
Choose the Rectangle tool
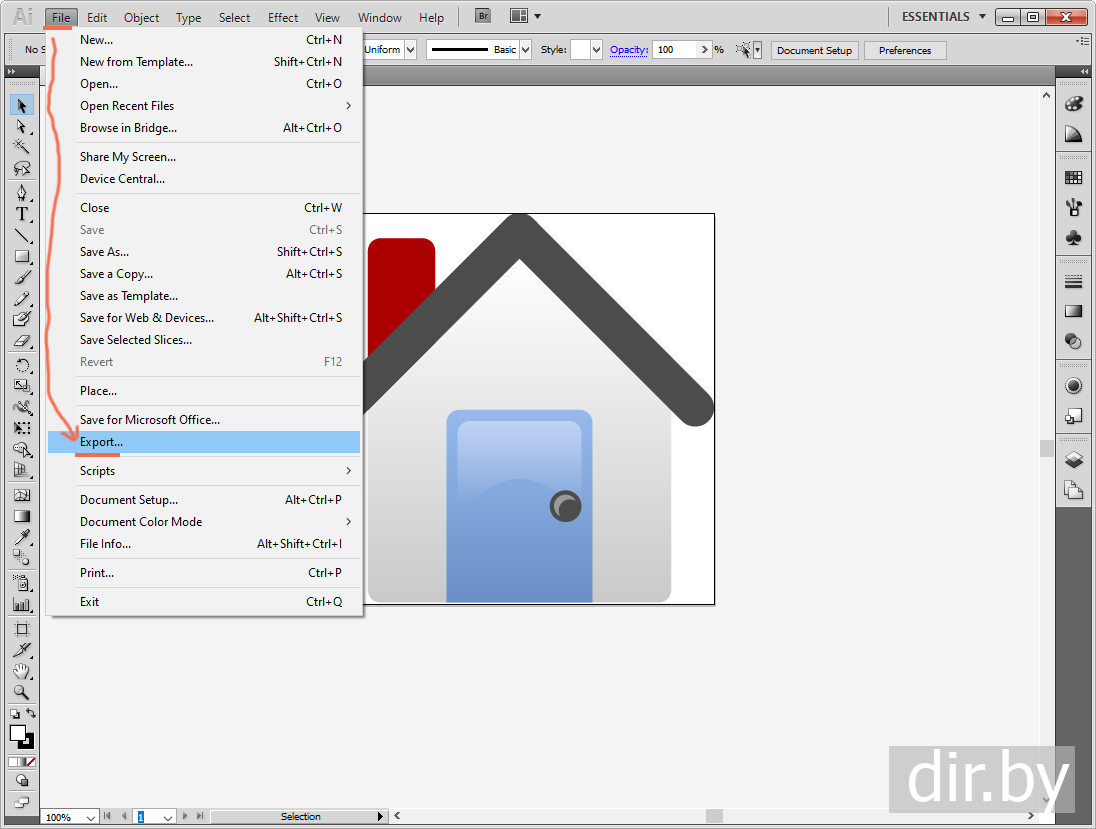pos(22,257)
